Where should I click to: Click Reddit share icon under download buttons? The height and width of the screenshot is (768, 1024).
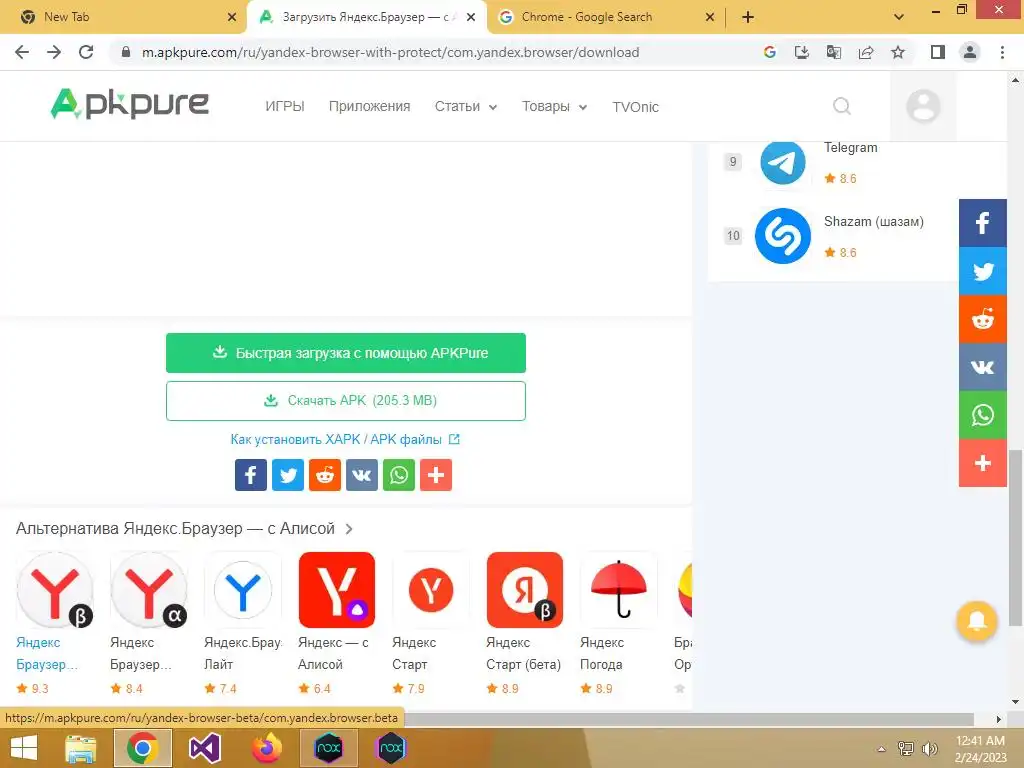coord(325,475)
